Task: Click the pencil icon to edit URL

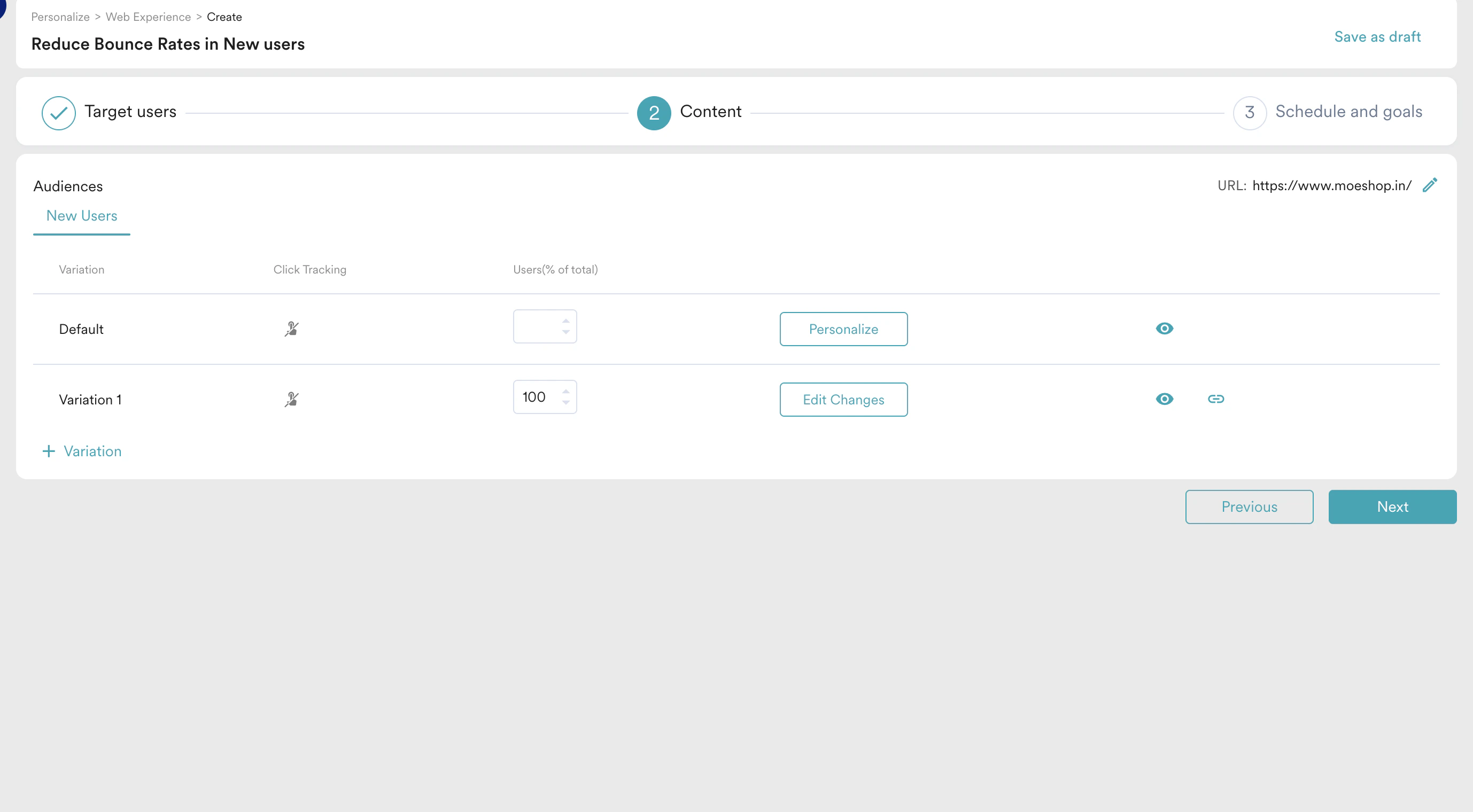Action: (x=1430, y=185)
